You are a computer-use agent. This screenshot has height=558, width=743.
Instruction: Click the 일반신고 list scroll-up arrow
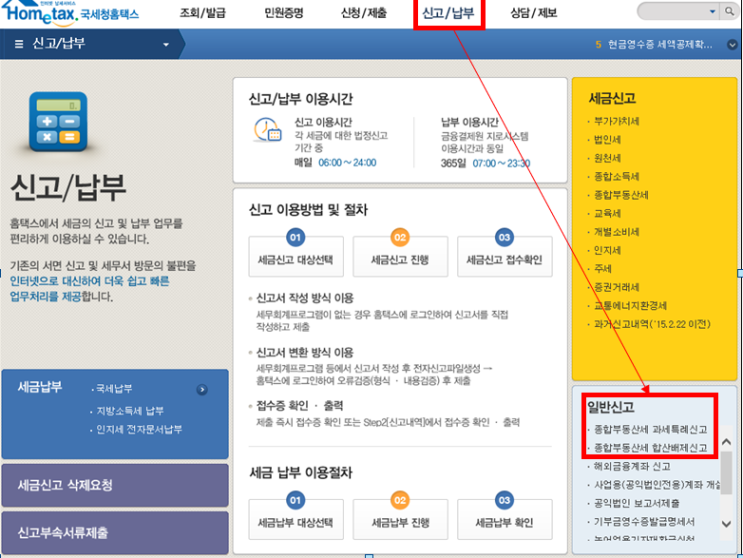point(726,442)
